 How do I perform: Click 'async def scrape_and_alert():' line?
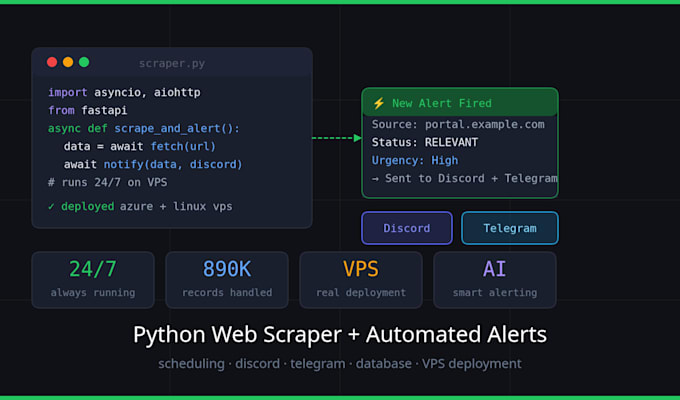[144, 128]
